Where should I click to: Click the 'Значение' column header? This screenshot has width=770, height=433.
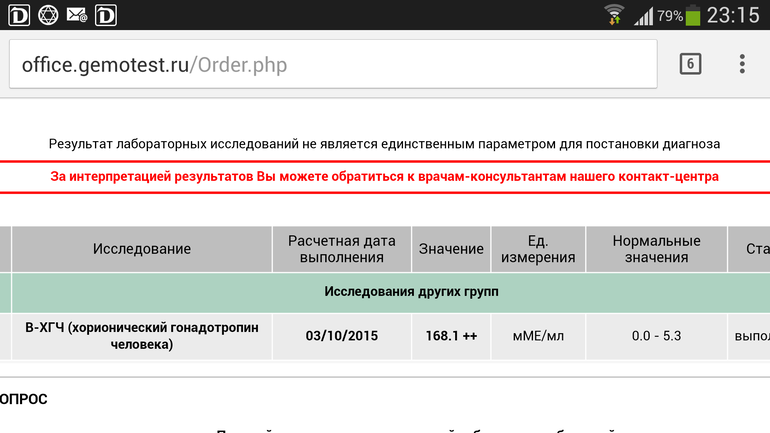(x=451, y=249)
